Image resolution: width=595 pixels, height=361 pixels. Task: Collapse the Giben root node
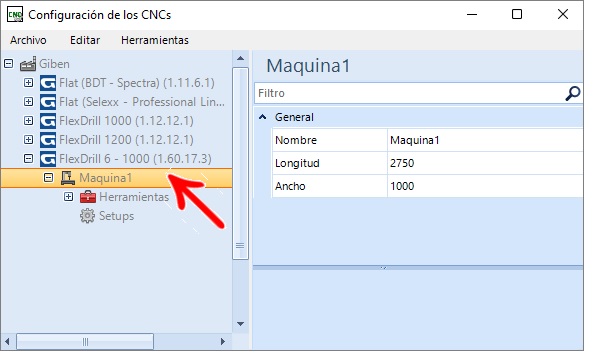click(9, 63)
